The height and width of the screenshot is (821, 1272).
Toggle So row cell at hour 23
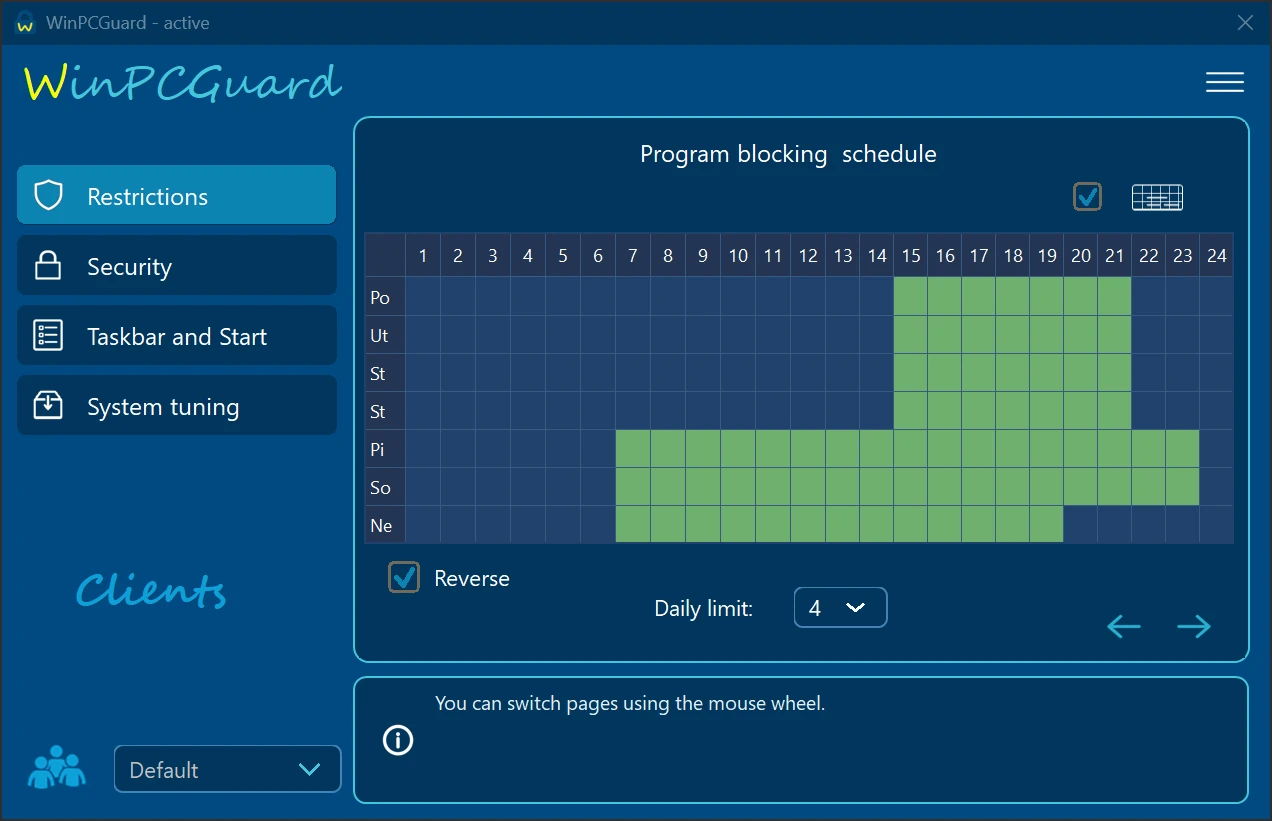[1183, 487]
